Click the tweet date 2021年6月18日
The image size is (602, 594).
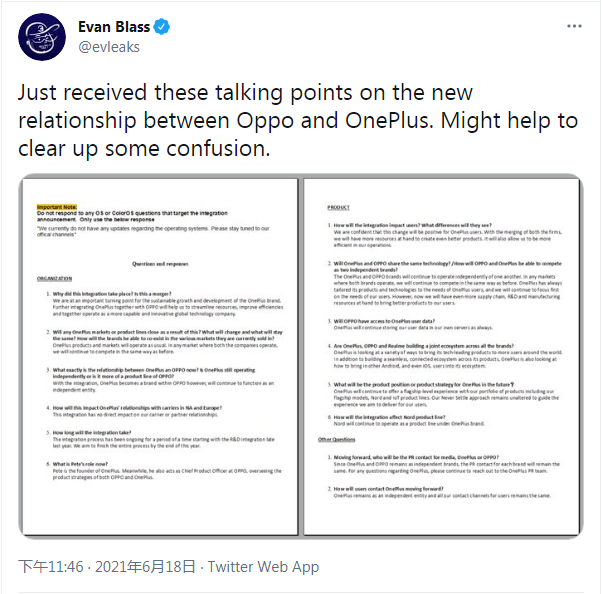[x=144, y=567]
